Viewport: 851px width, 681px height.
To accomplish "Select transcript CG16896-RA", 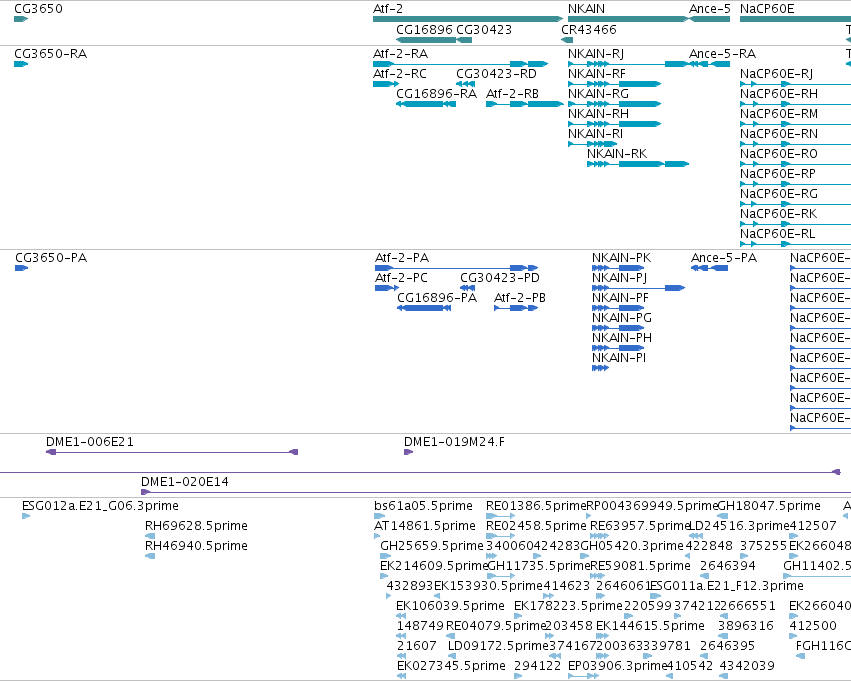I will point(436,94).
